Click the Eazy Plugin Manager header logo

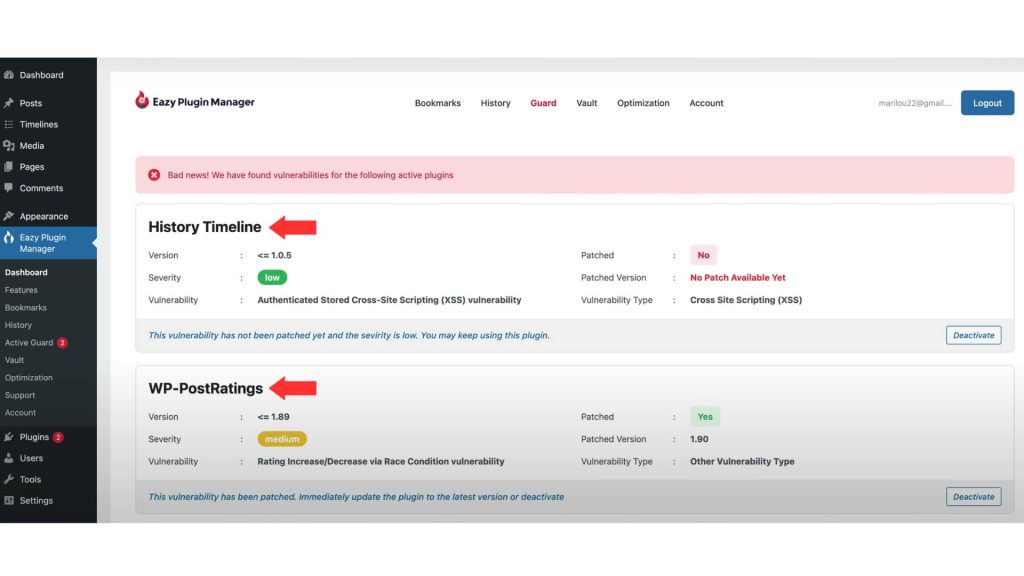[x=195, y=101]
